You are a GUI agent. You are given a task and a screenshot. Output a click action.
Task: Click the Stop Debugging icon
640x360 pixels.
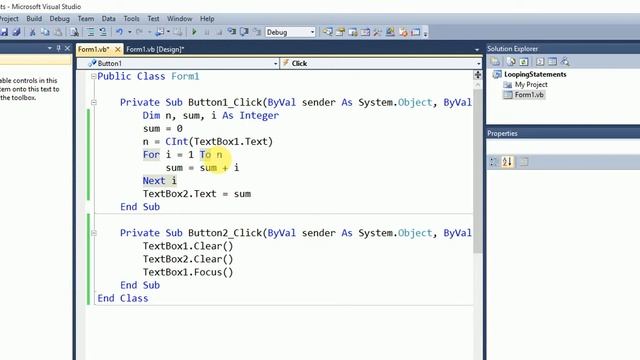219,32
